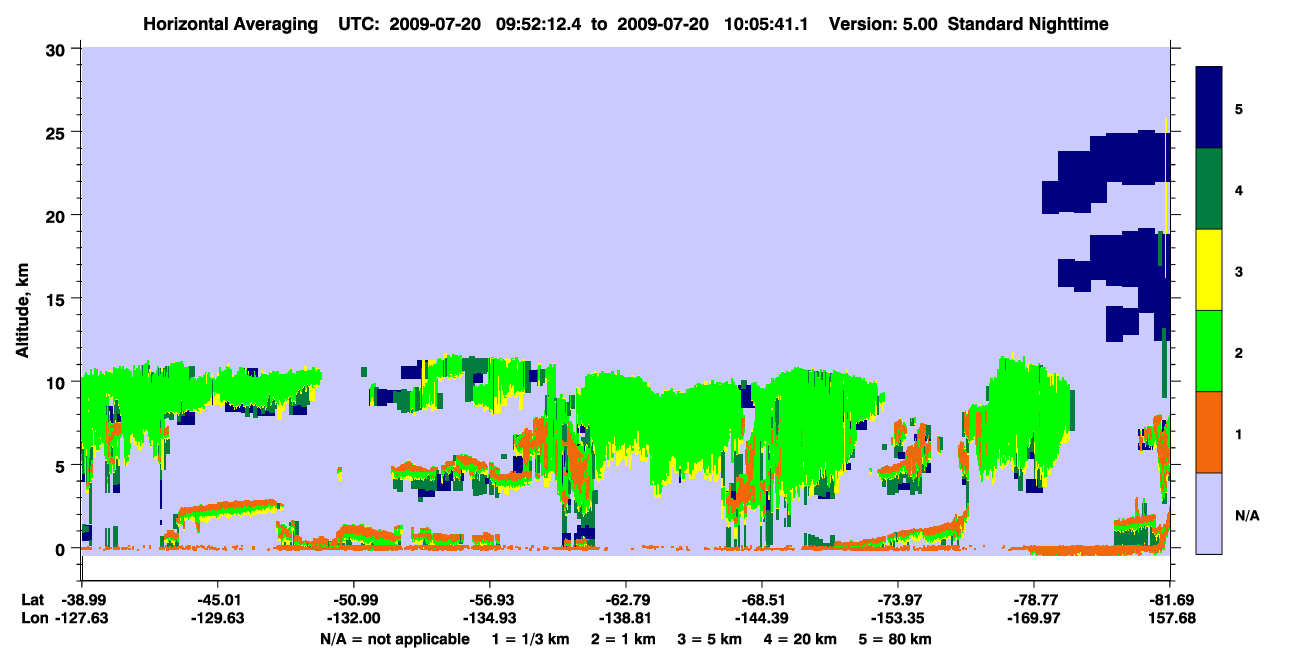The height and width of the screenshot is (667, 1300).
Task: Click latitude value -81.69
Action: click(x=1170, y=600)
